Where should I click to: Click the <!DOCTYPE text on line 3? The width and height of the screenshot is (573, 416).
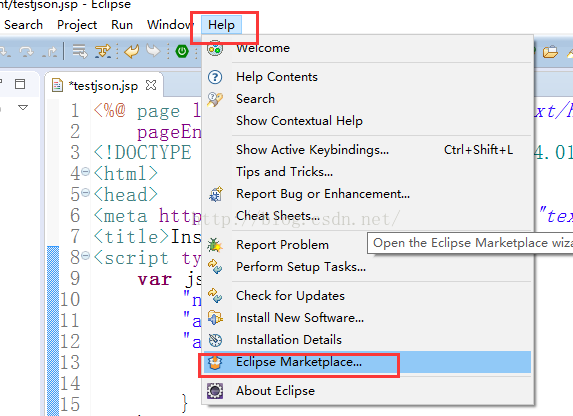pyautogui.click(x=143, y=153)
